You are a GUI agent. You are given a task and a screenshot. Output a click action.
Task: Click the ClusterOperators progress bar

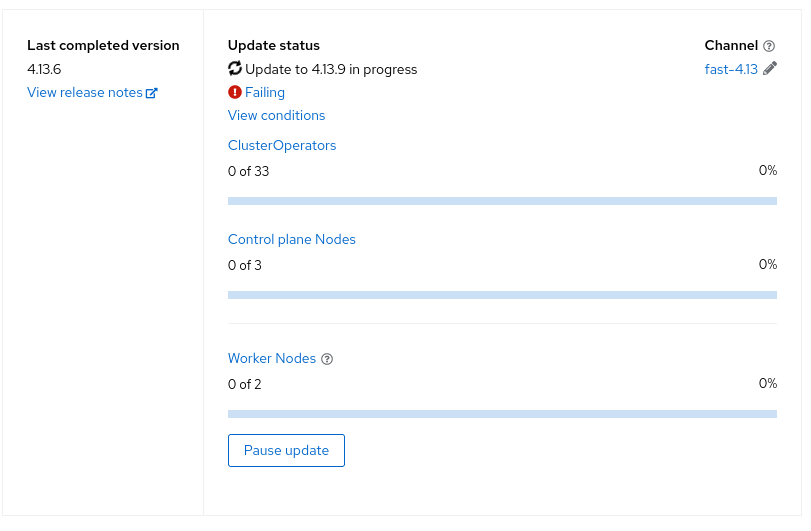pos(502,201)
